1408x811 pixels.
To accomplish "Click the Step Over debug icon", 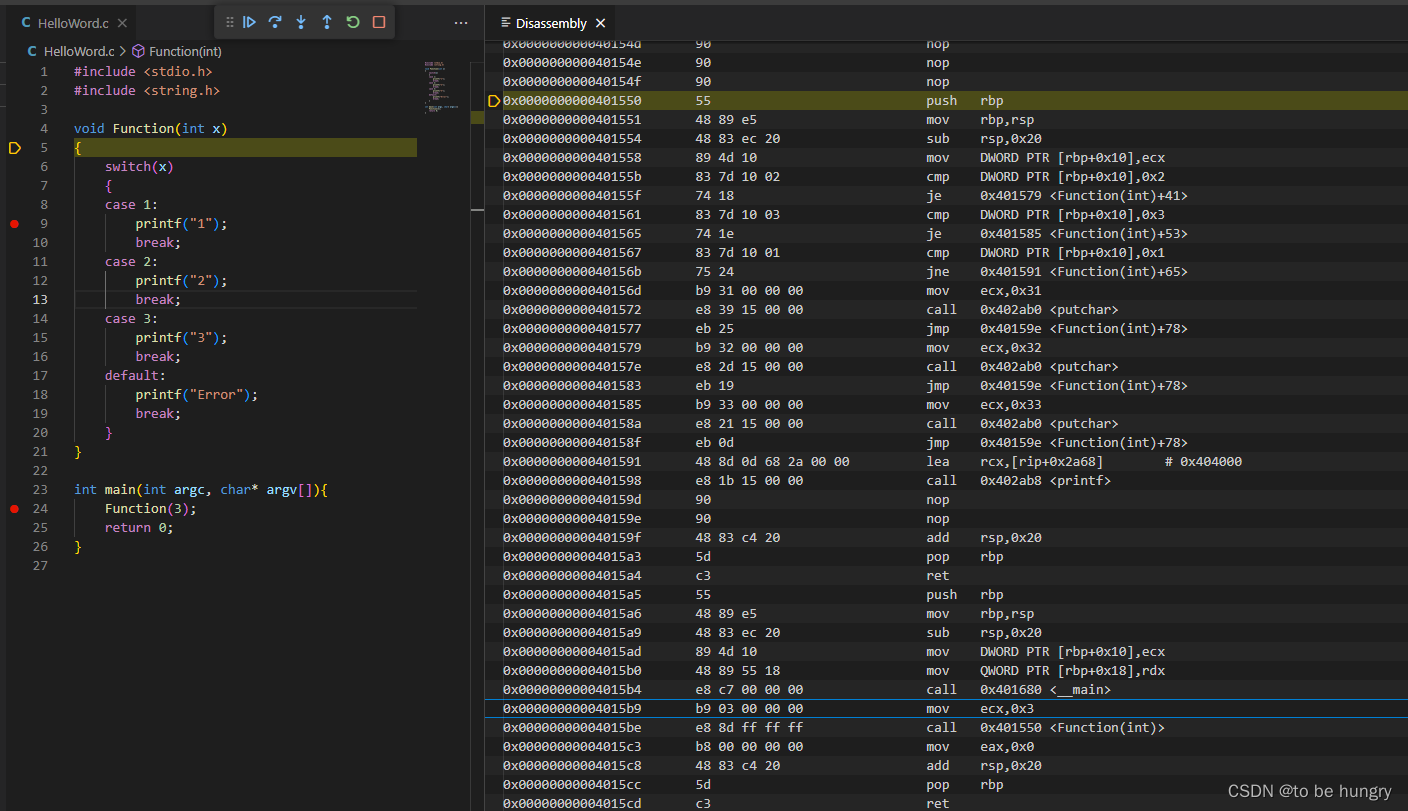I will pyautogui.click(x=275, y=22).
